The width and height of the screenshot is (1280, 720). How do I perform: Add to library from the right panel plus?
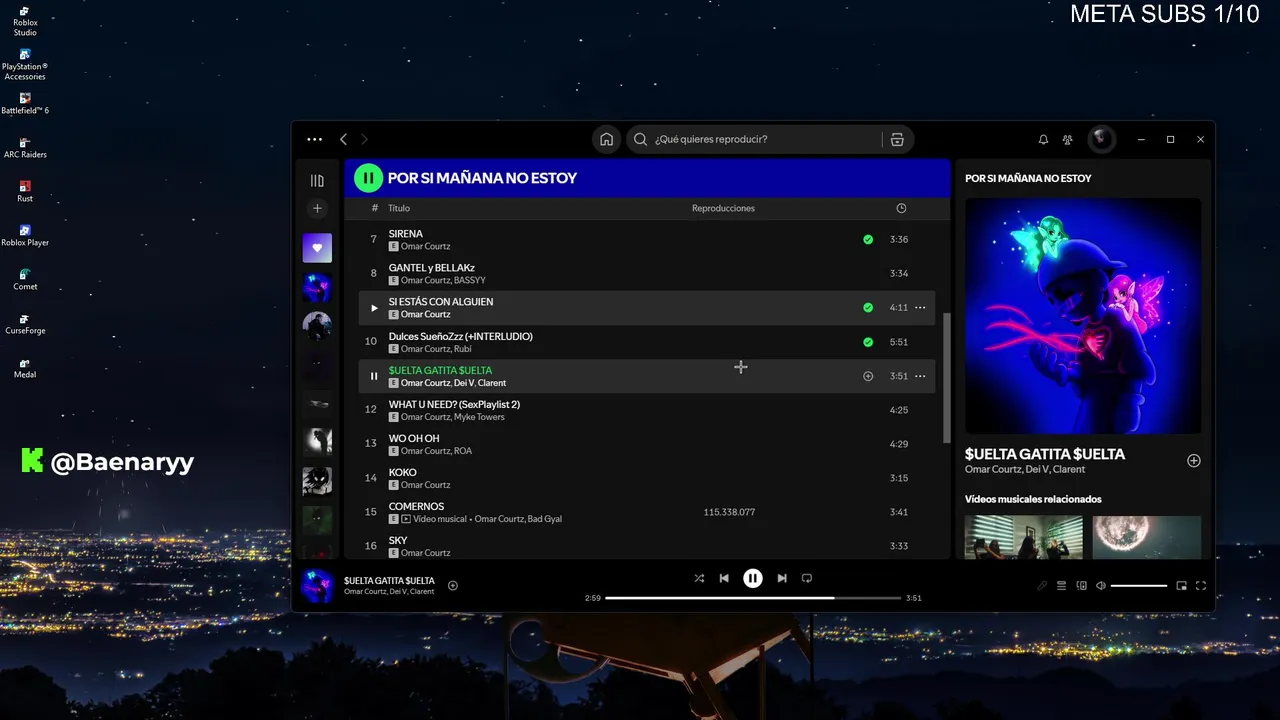(x=1193, y=461)
